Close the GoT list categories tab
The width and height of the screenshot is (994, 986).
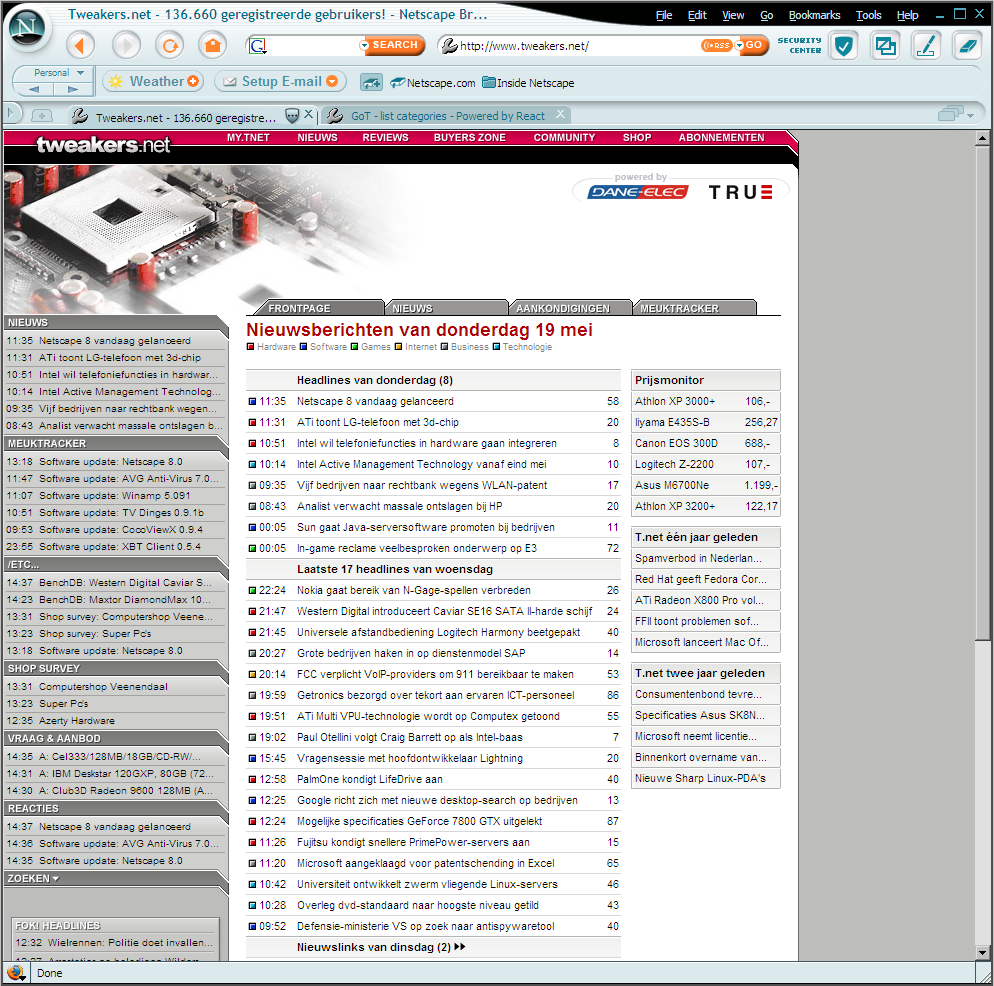click(560, 114)
